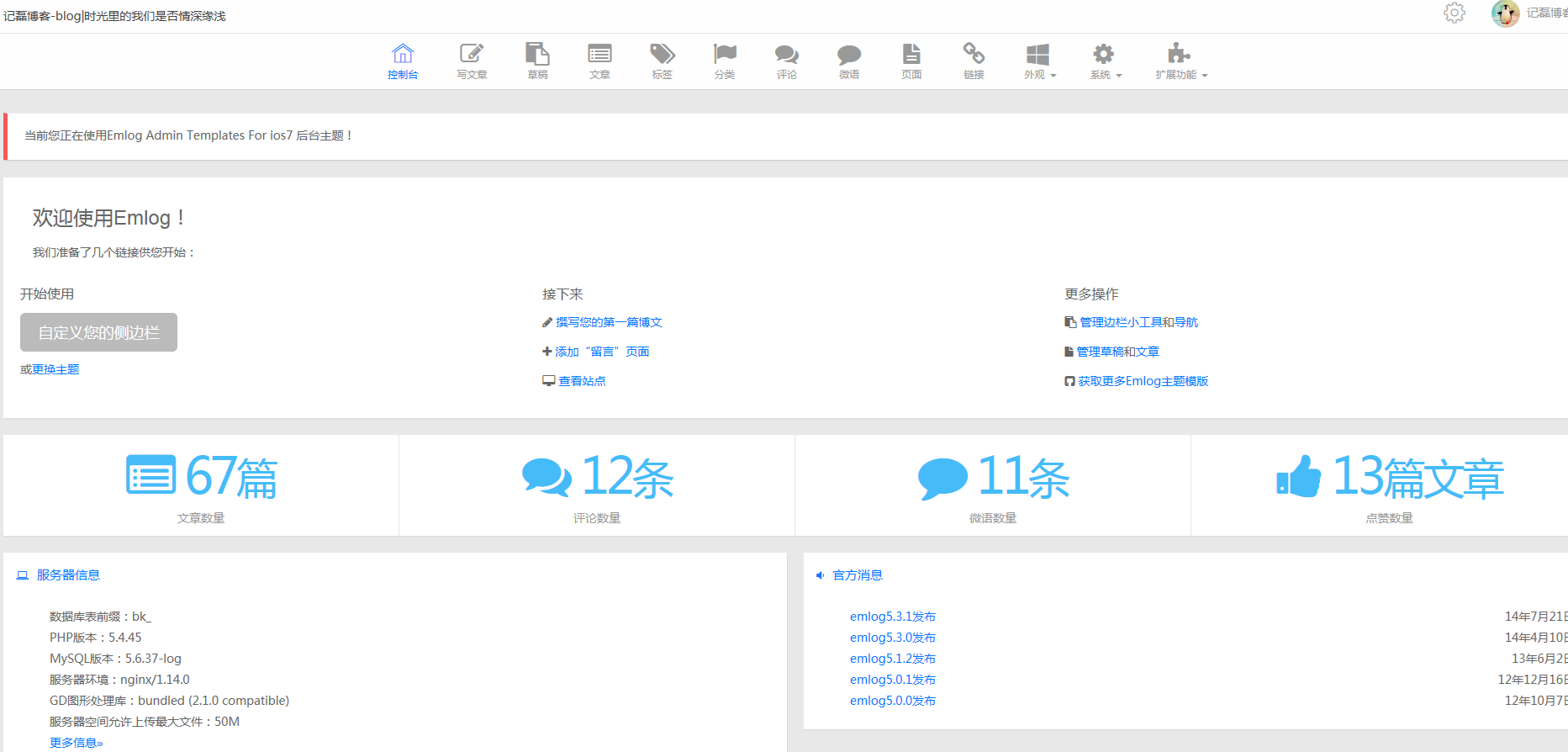Click the 写文章 write post icon
The height and width of the screenshot is (752, 1568).
pos(472,55)
